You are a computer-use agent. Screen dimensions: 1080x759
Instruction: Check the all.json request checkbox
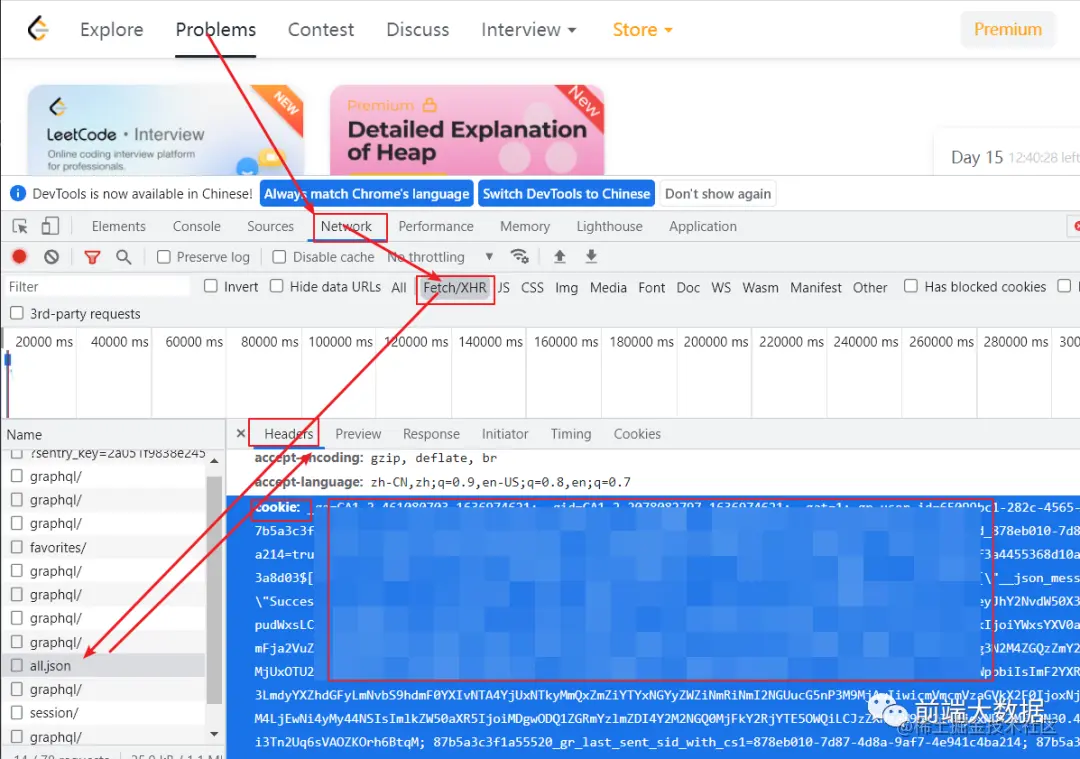click(17, 665)
